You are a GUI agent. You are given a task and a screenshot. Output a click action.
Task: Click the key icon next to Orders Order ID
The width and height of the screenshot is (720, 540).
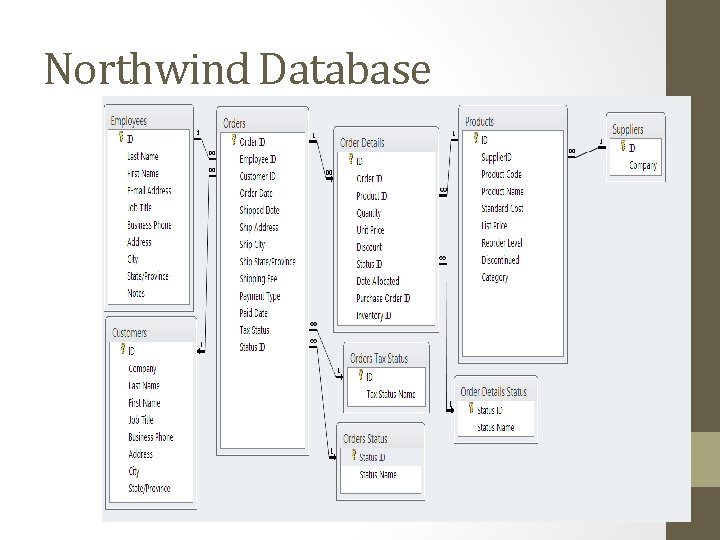tap(234, 140)
